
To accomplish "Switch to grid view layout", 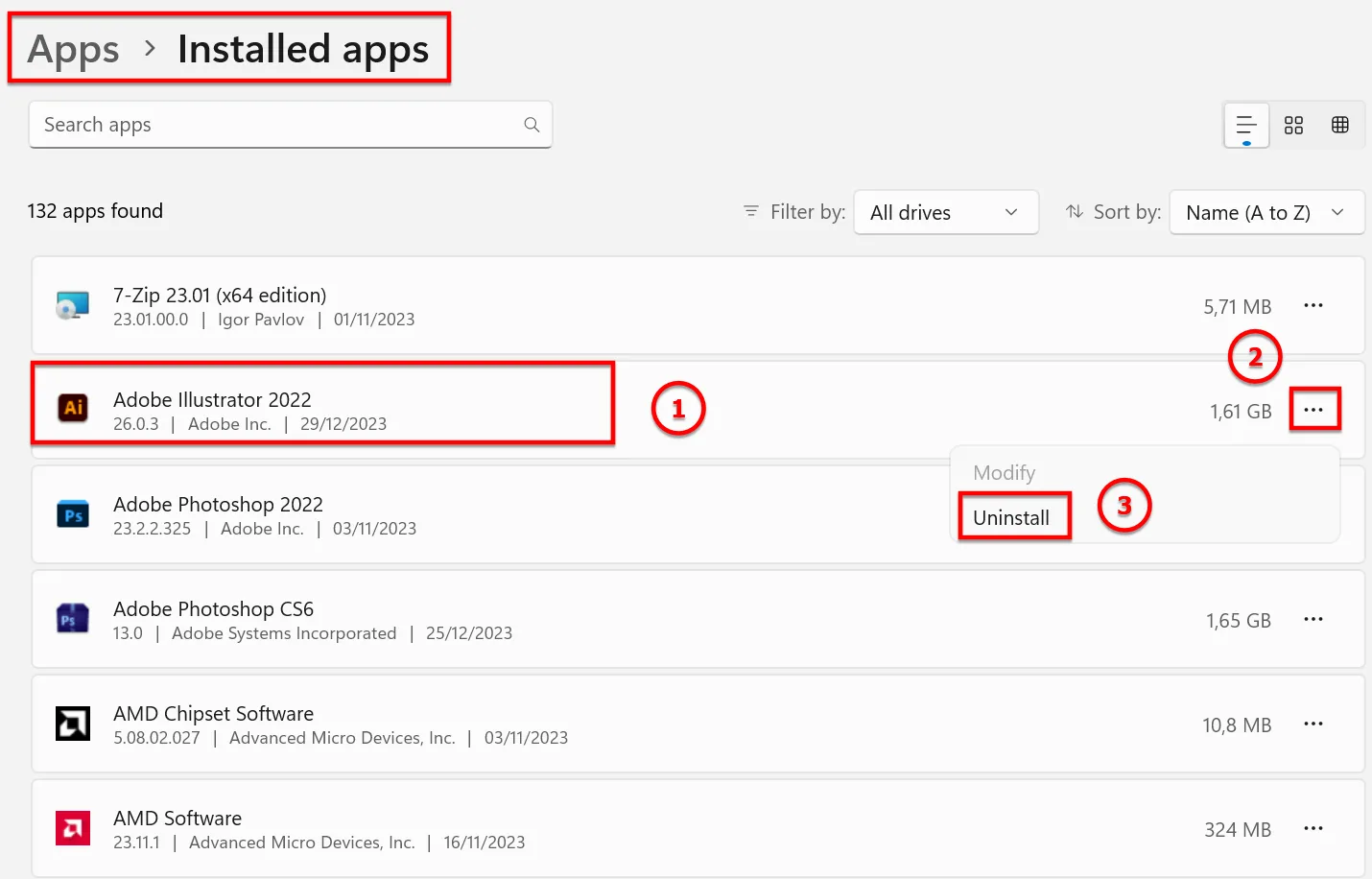I will click(1293, 126).
